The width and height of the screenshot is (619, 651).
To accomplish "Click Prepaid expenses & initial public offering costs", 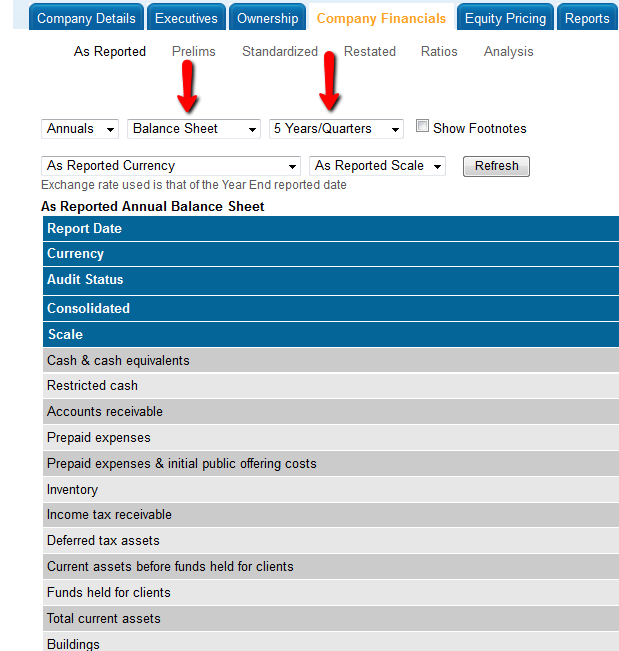I will pyautogui.click(x=331, y=464).
